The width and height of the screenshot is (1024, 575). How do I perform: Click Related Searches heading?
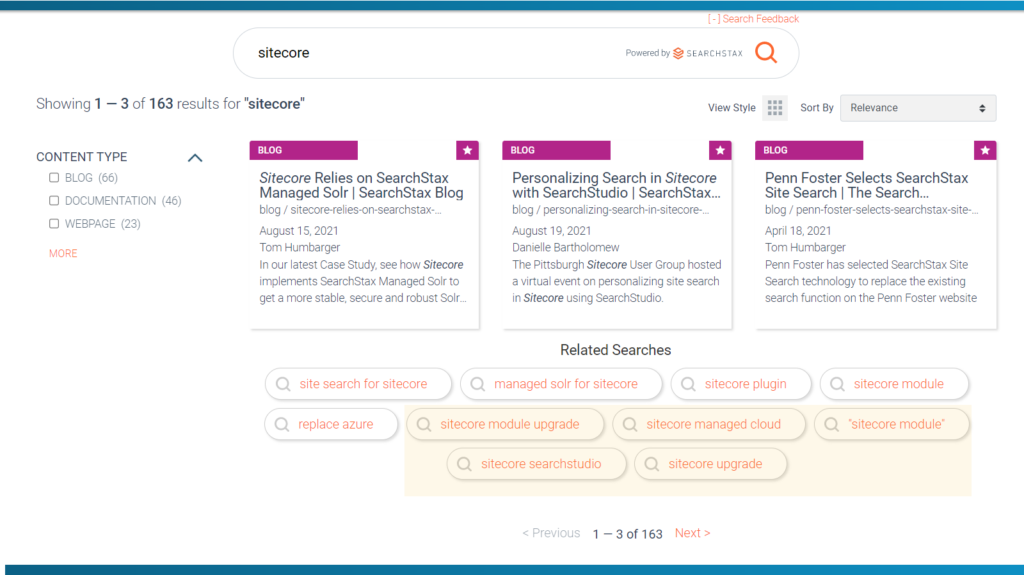[615, 350]
